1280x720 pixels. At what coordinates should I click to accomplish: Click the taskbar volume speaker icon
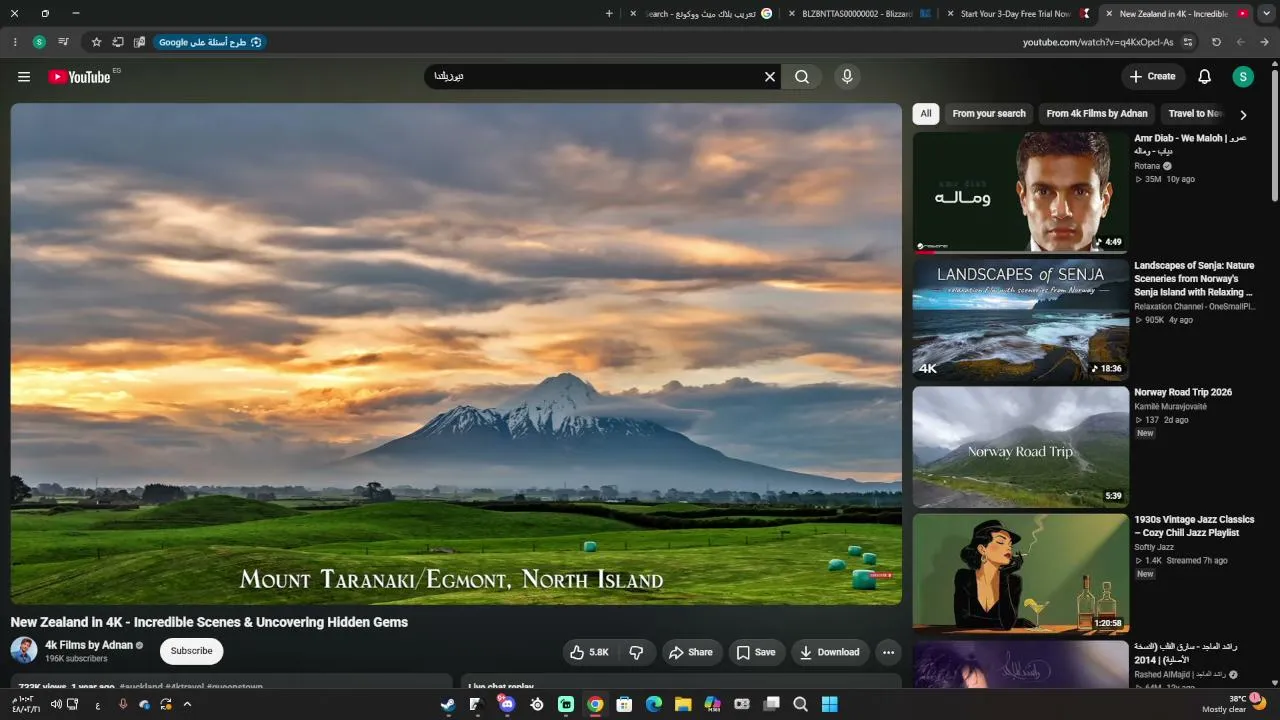[56, 704]
